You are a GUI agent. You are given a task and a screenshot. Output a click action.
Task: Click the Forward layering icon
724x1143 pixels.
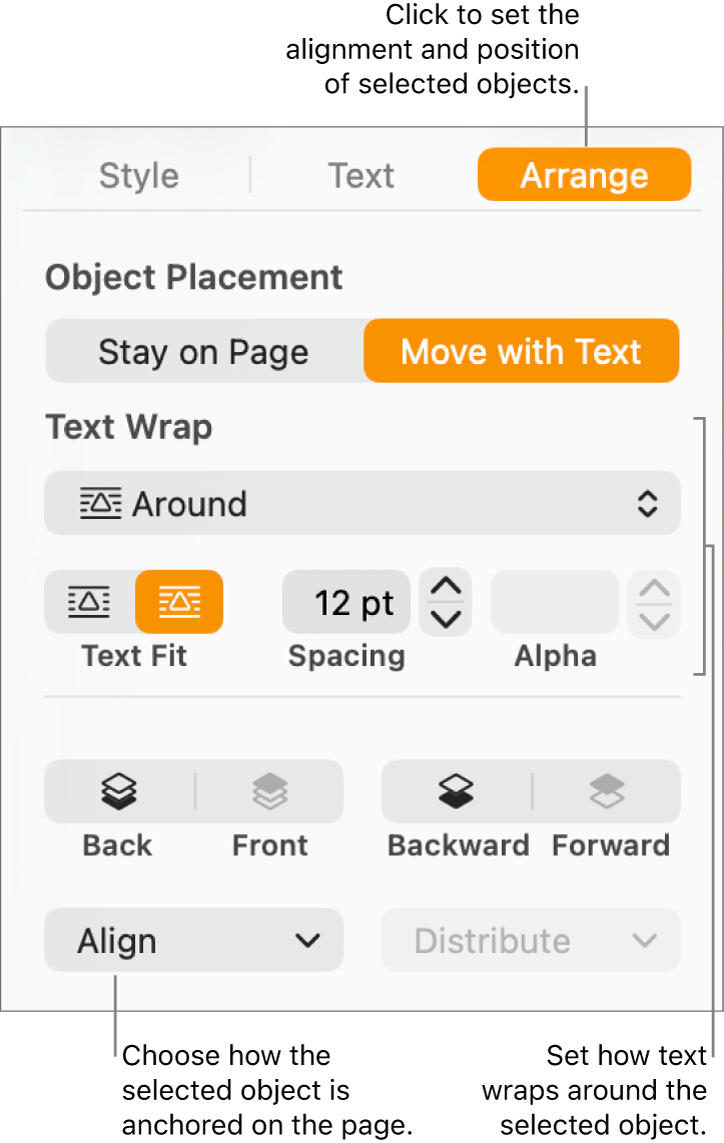[610, 791]
